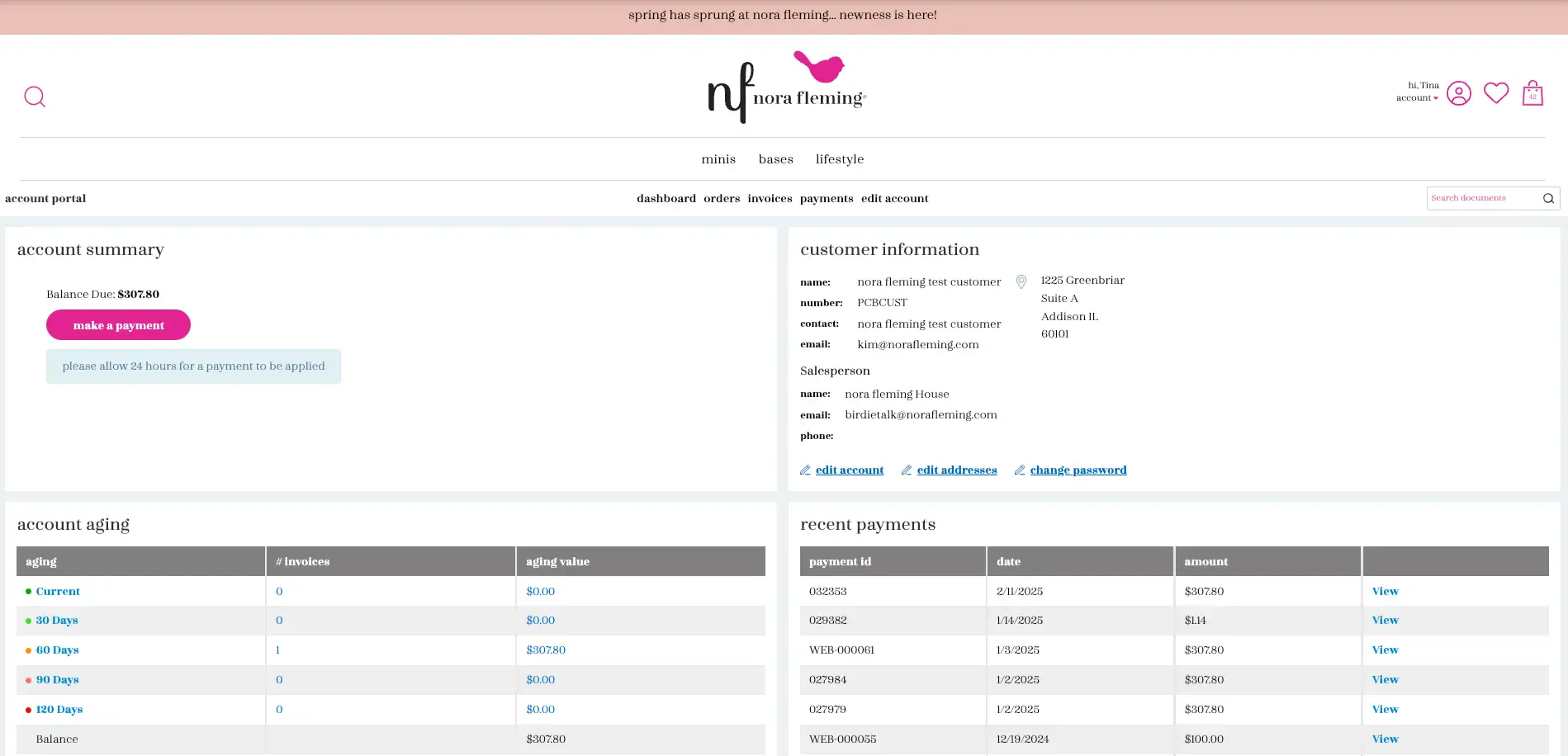Click the search documents magnifier icon
Viewport: 1568px width, 756px height.
click(x=1548, y=198)
